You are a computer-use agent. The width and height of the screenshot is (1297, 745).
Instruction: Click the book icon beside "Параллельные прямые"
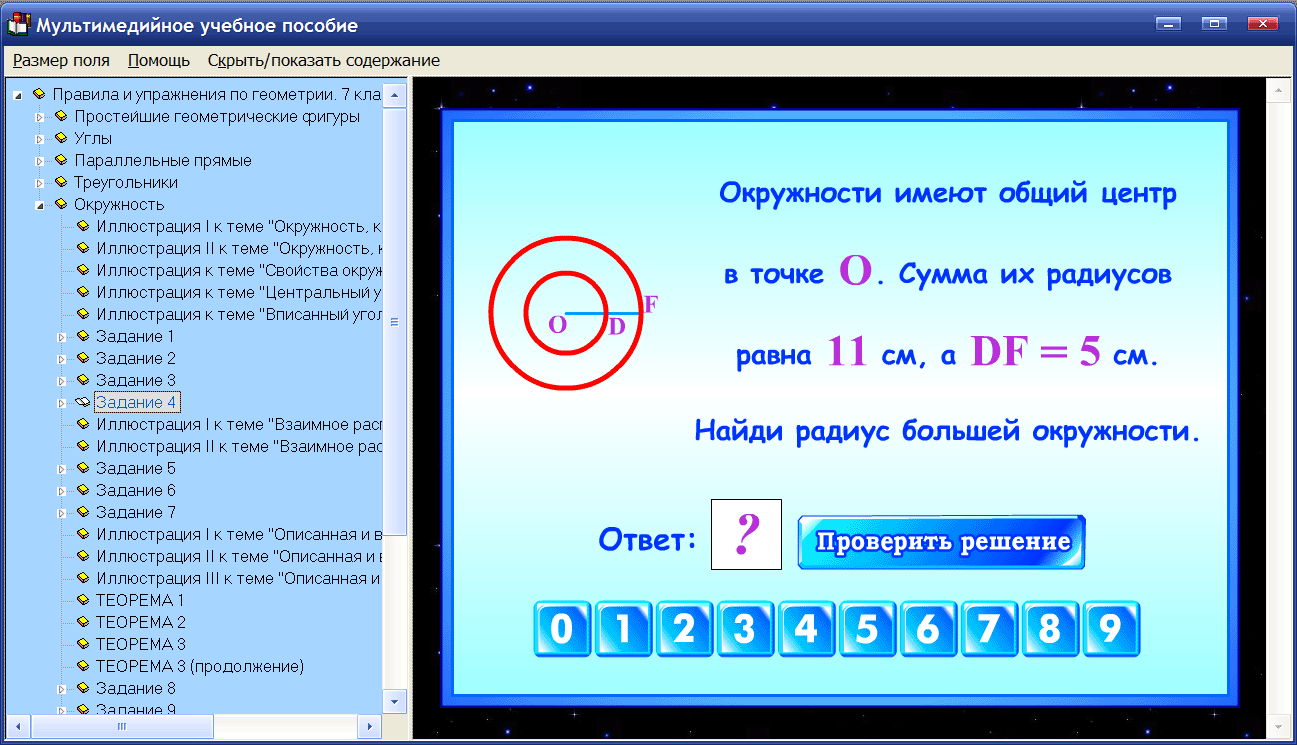click(x=61, y=160)
